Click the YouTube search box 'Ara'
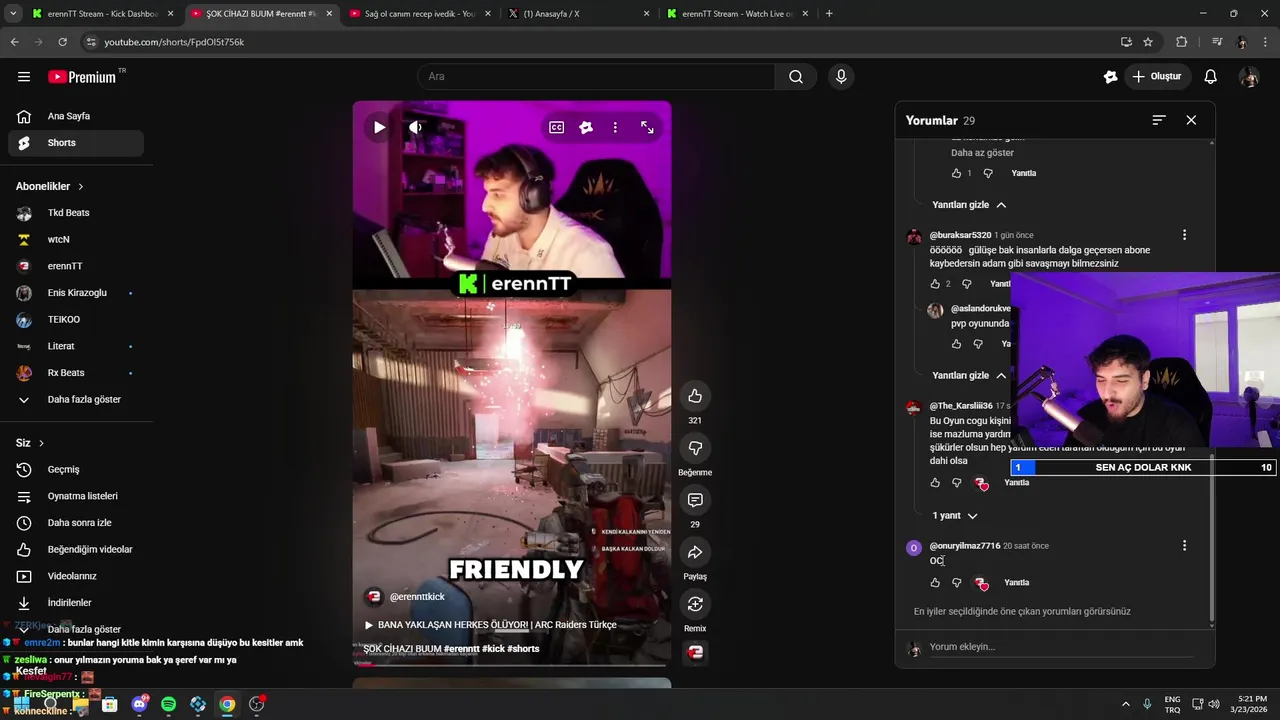The height and width of the screenshot is (720, 1280). pyautogui.click(x=596, y=77)
